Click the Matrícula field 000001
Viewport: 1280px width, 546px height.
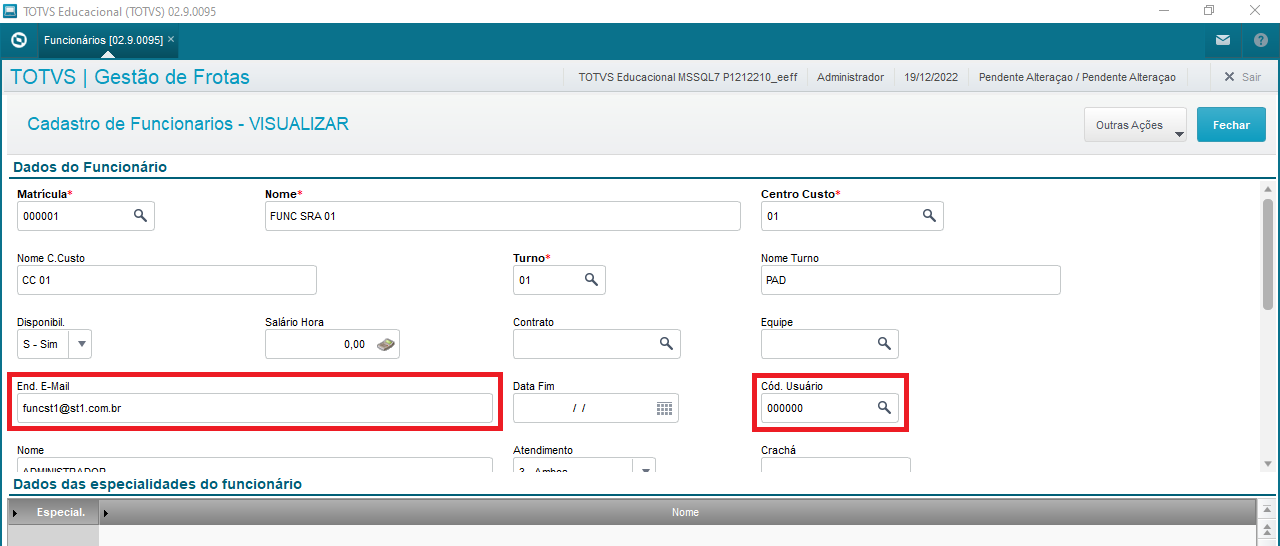coord(86,216)
